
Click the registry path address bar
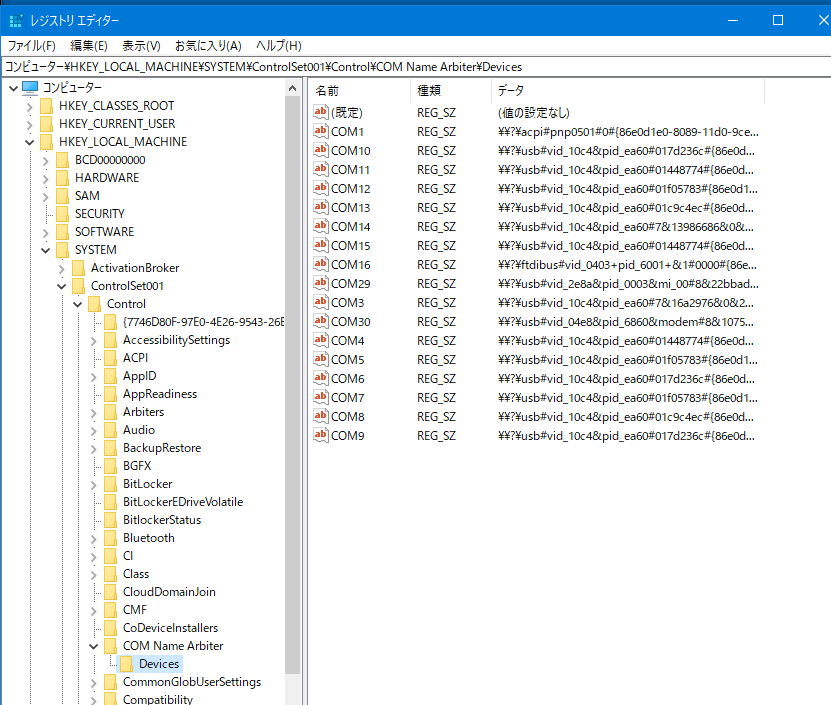tap(417, 67)
